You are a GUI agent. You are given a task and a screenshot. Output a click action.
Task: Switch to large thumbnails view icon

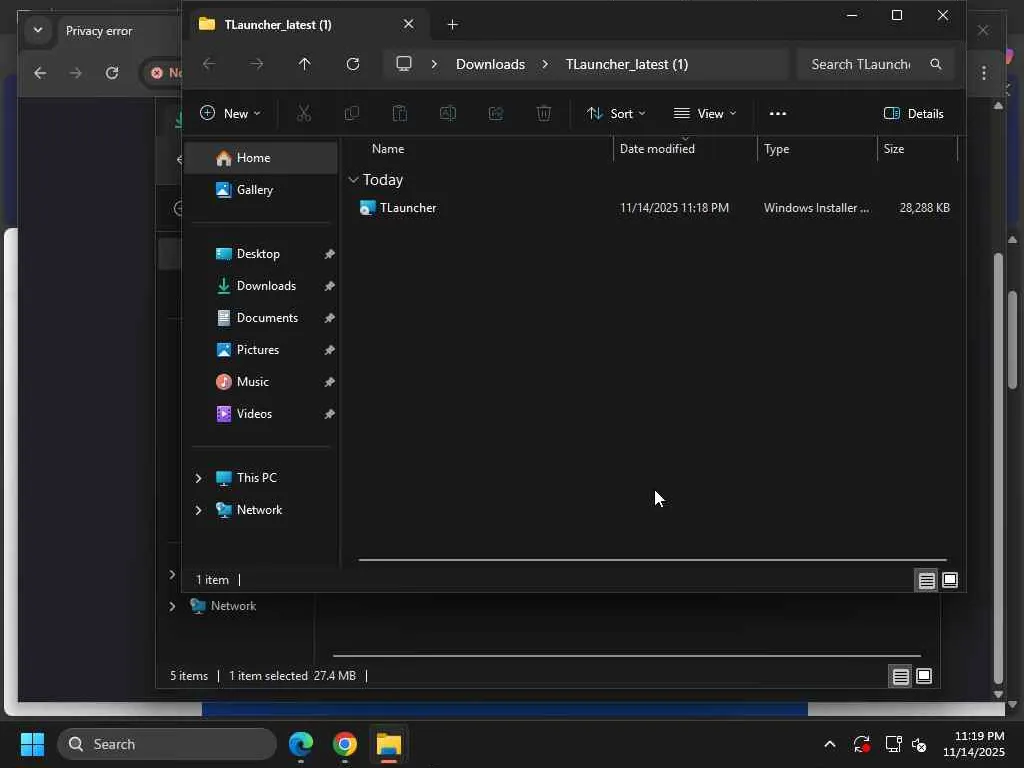coord(950,580)
